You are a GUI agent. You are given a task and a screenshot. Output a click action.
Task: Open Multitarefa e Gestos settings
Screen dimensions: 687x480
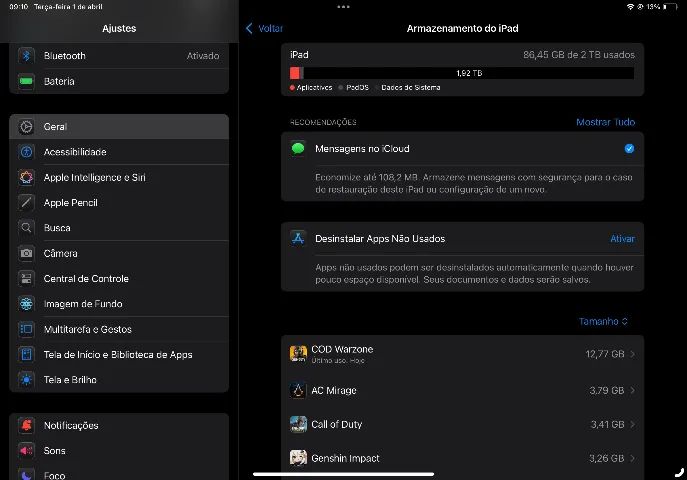point(119,329)
